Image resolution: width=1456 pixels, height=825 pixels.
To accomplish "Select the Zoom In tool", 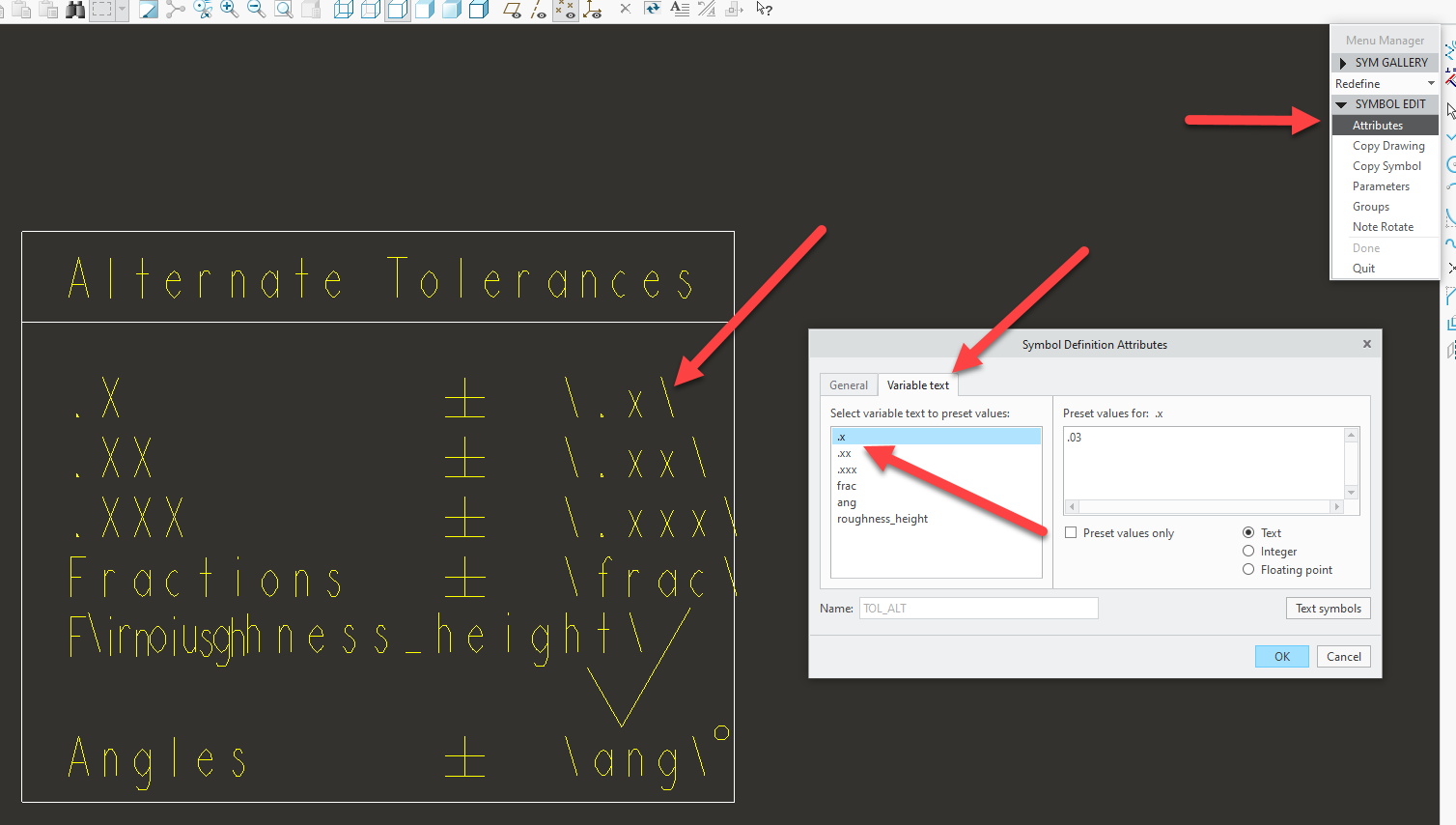I will click(x=229, y=11).
